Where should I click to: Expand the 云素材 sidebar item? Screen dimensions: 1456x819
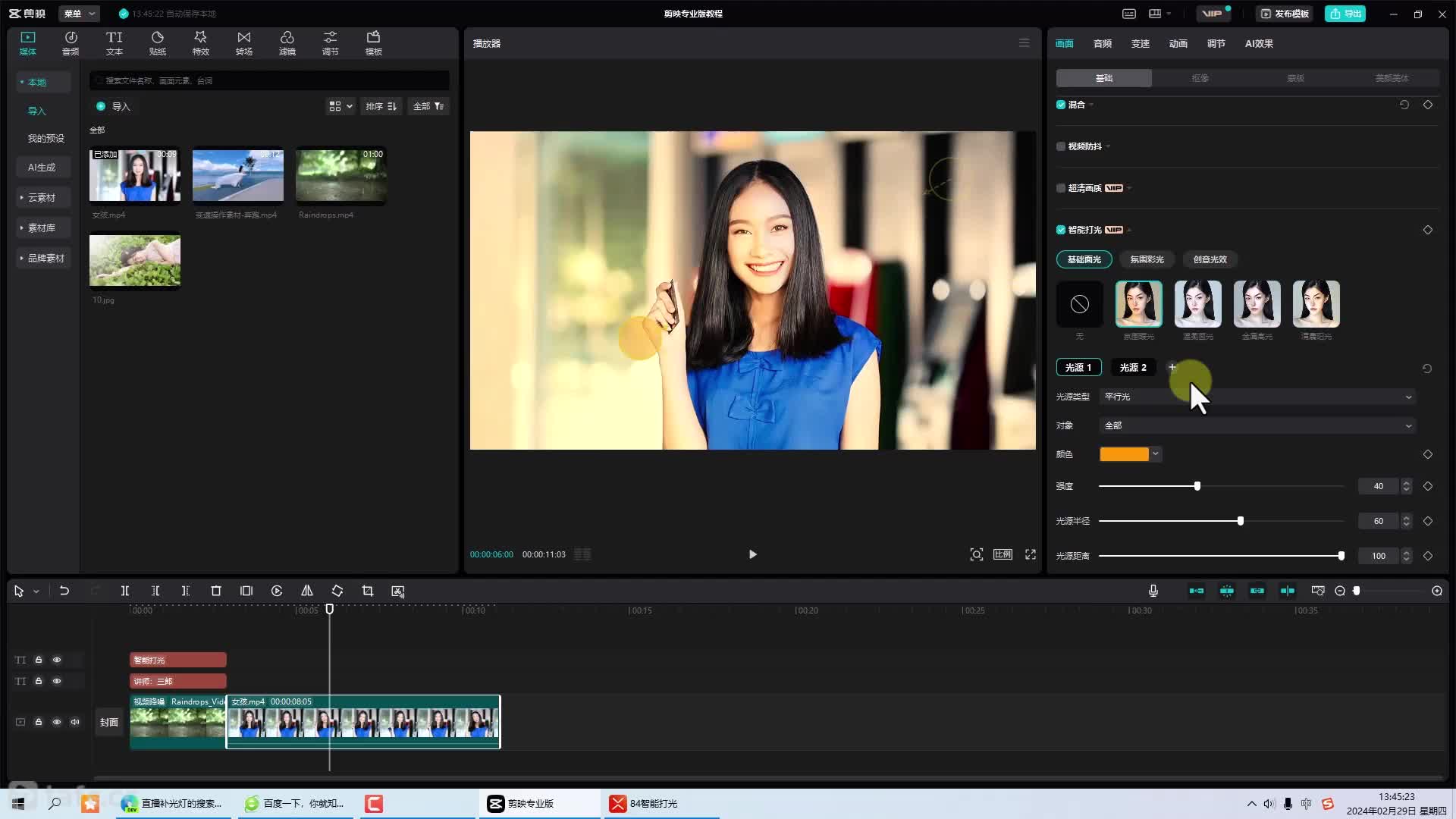pos(42,197)
